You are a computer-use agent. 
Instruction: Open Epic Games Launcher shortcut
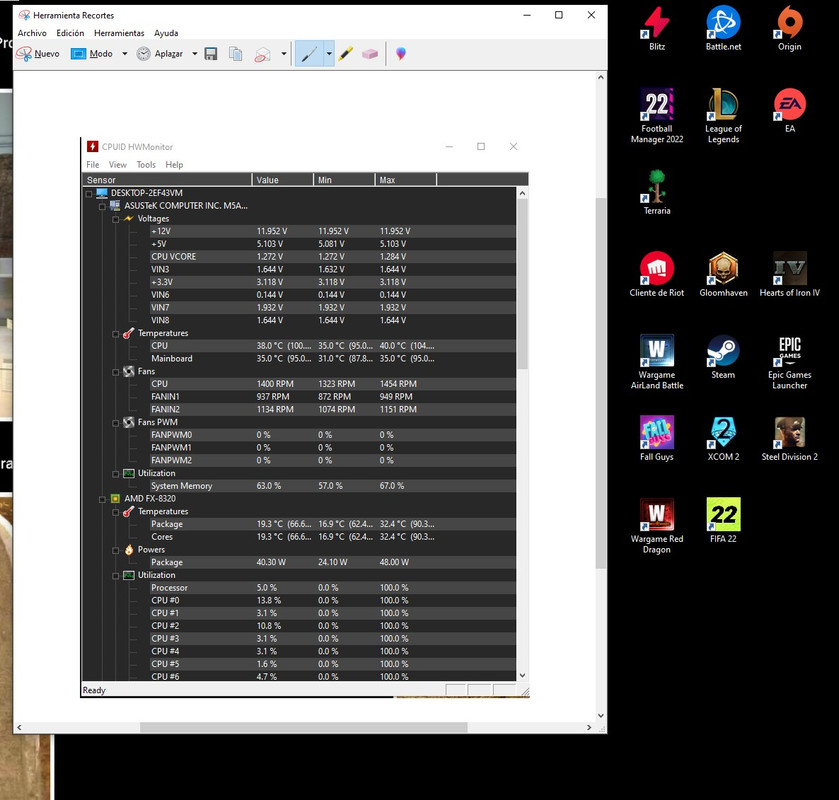[790, 362]
